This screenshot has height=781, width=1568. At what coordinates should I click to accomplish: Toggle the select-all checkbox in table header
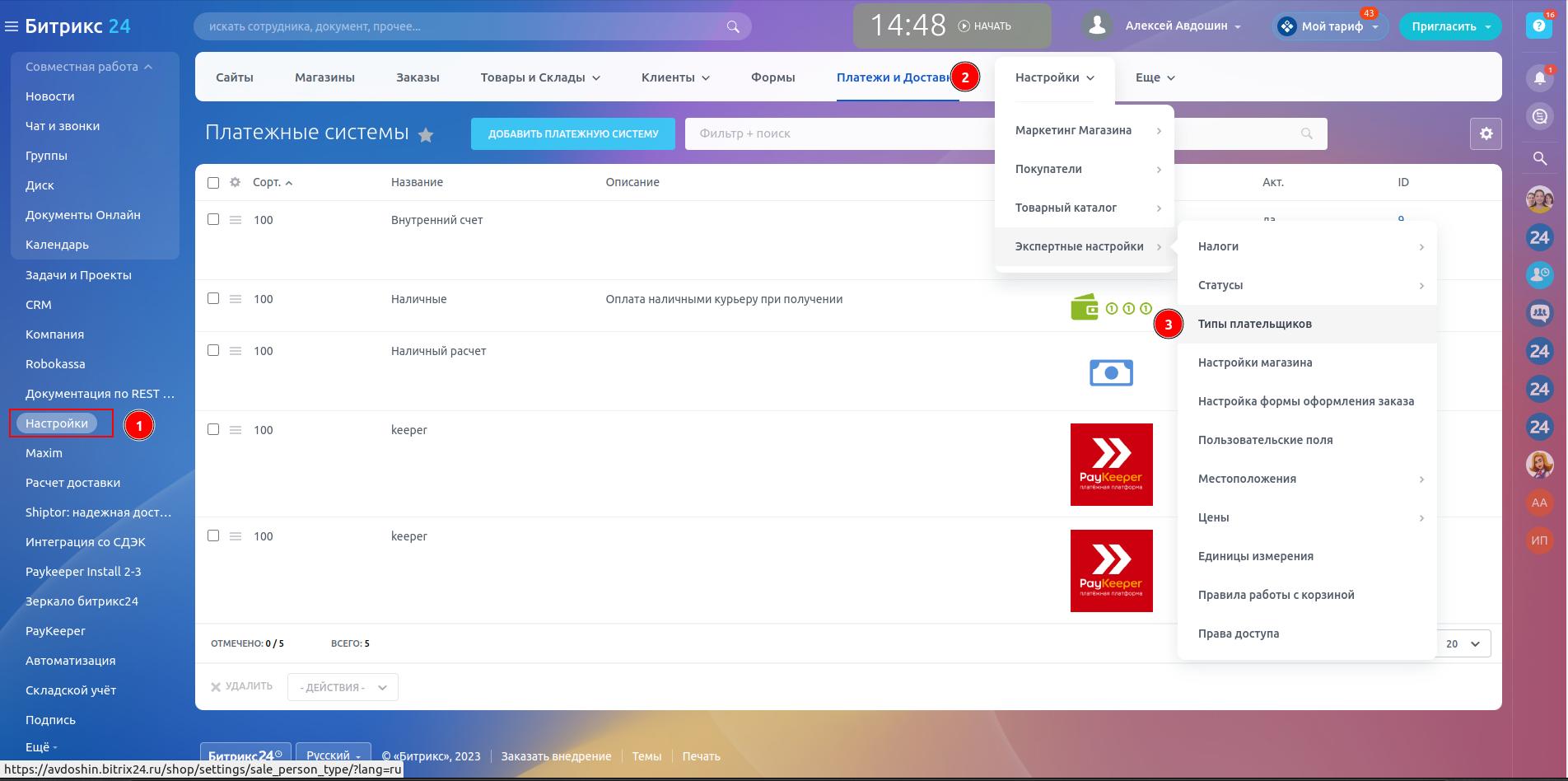point(213,182)
